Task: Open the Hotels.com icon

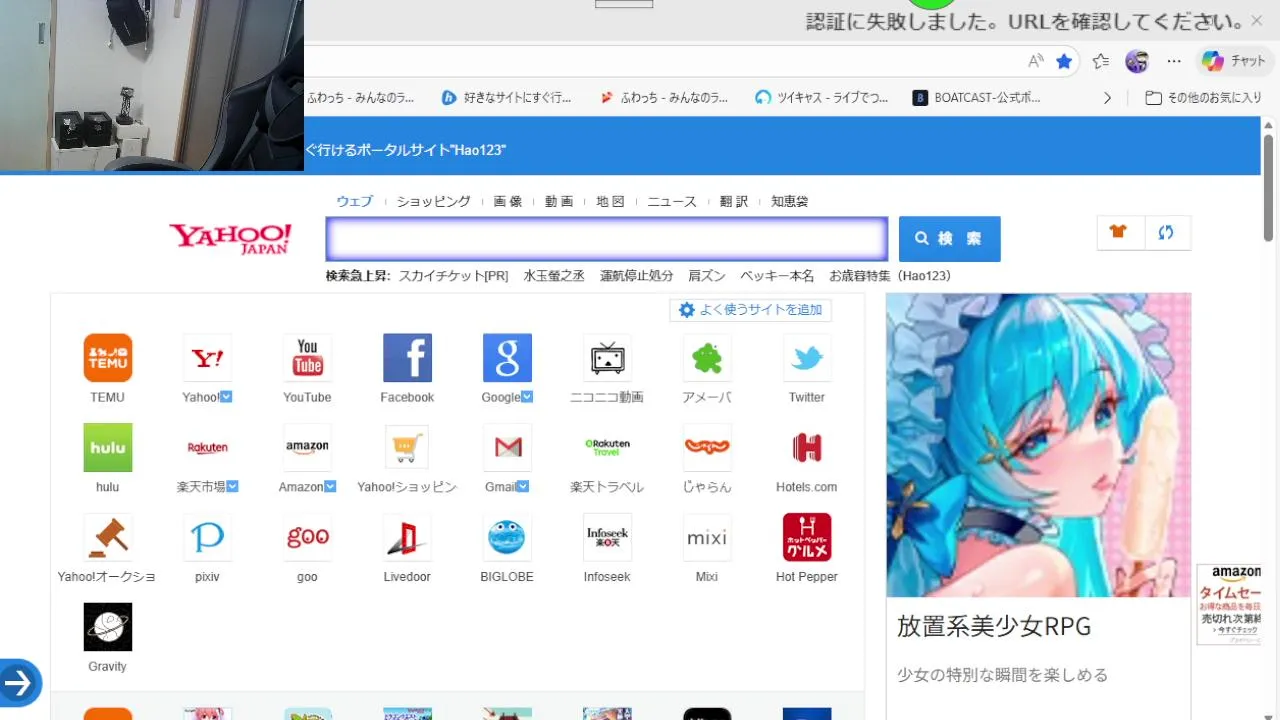Action: (x=807, y=448)
